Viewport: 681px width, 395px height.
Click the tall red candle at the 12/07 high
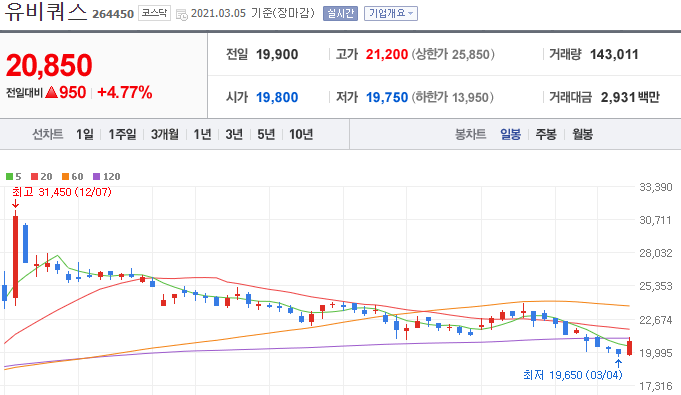16,257
